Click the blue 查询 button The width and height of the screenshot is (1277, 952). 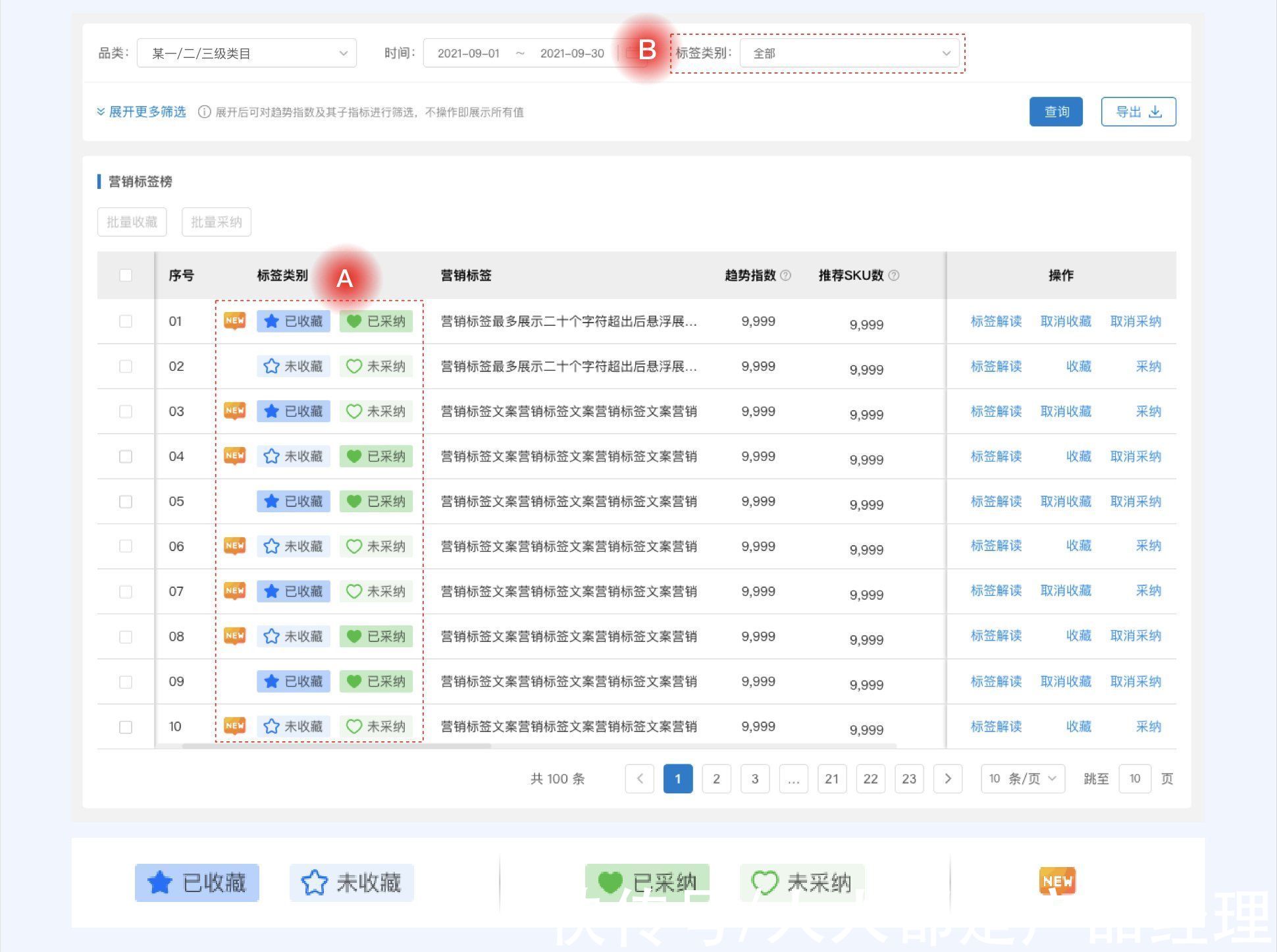tap(1056, 112)
